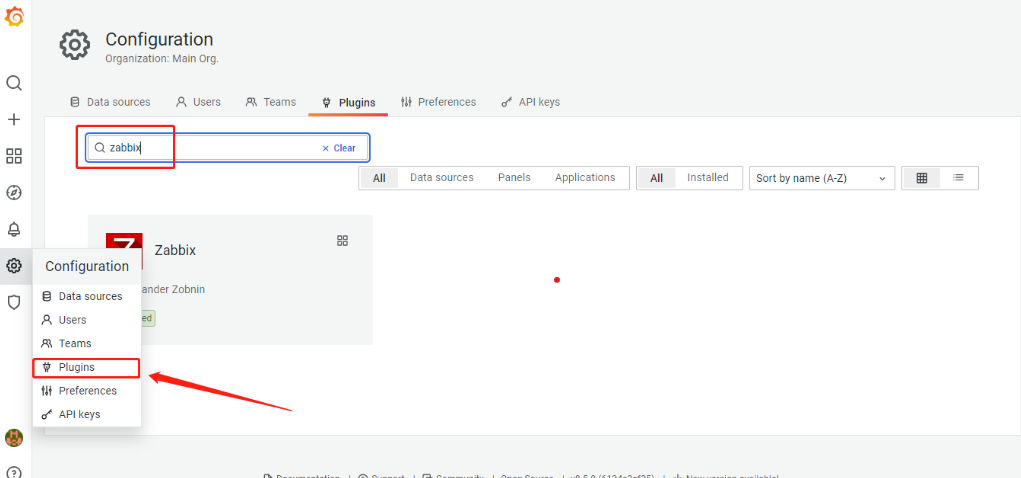This screenshot has height=478, width=1021.
Task: Click the app-type icon on Zabbix card
Action: (x=343, y=240)
